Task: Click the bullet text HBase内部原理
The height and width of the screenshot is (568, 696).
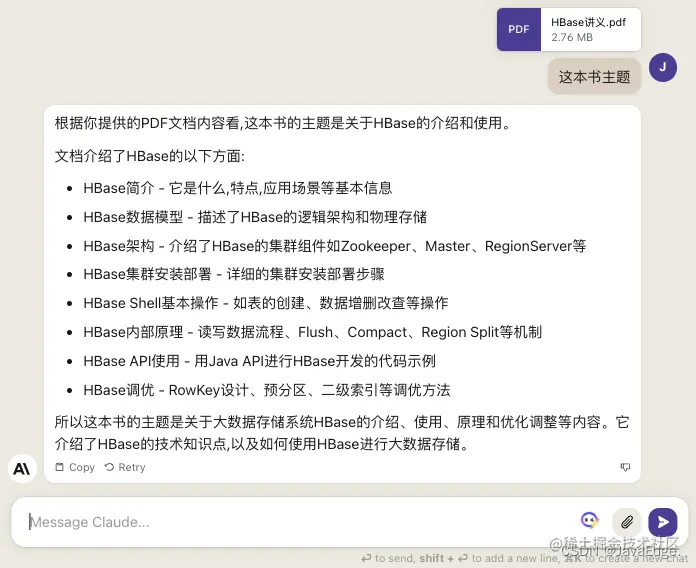Action: click(312, 332)
